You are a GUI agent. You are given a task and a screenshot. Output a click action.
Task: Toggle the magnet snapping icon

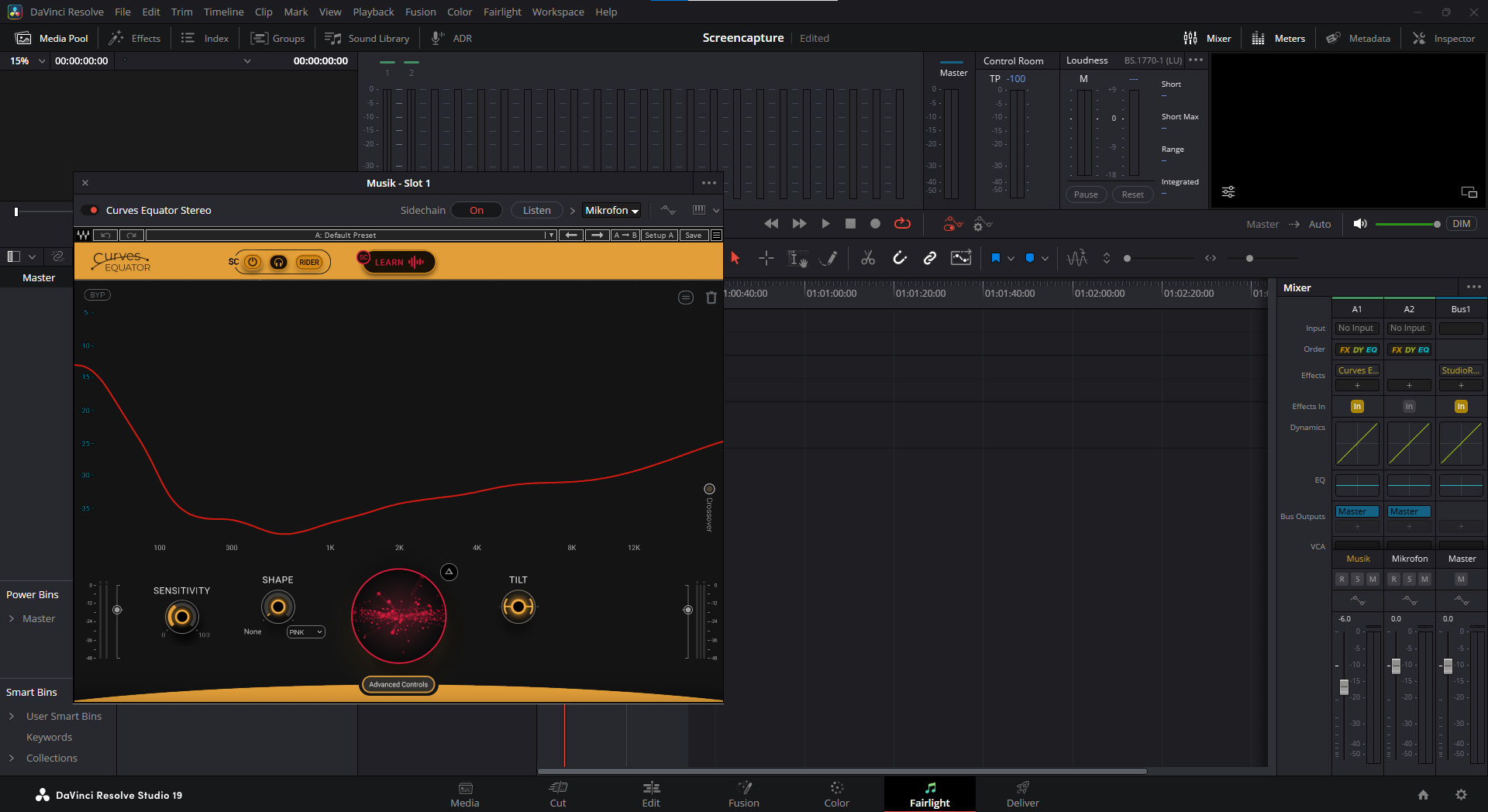tap(900, 259)
